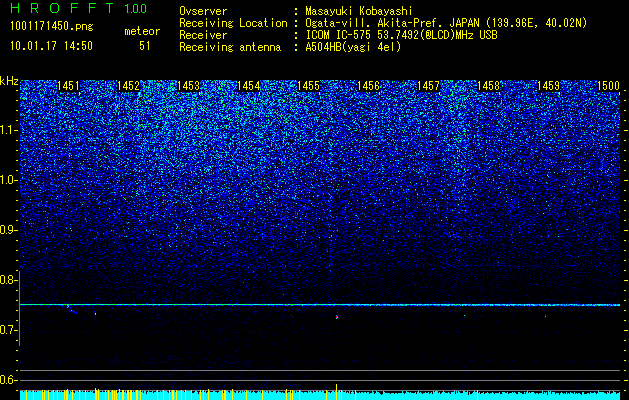The height and width of the screenshot is (400, 629).
Task: Click the 1459 time marker
Action: (x=548, y=86)
